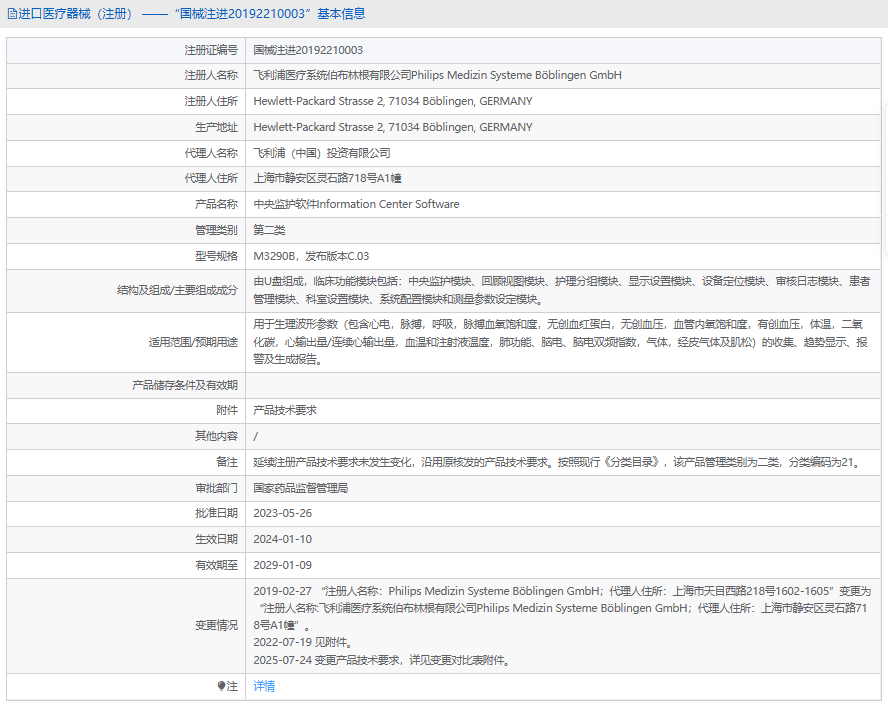Click the bulb icon beside 注

coord(221,686)
